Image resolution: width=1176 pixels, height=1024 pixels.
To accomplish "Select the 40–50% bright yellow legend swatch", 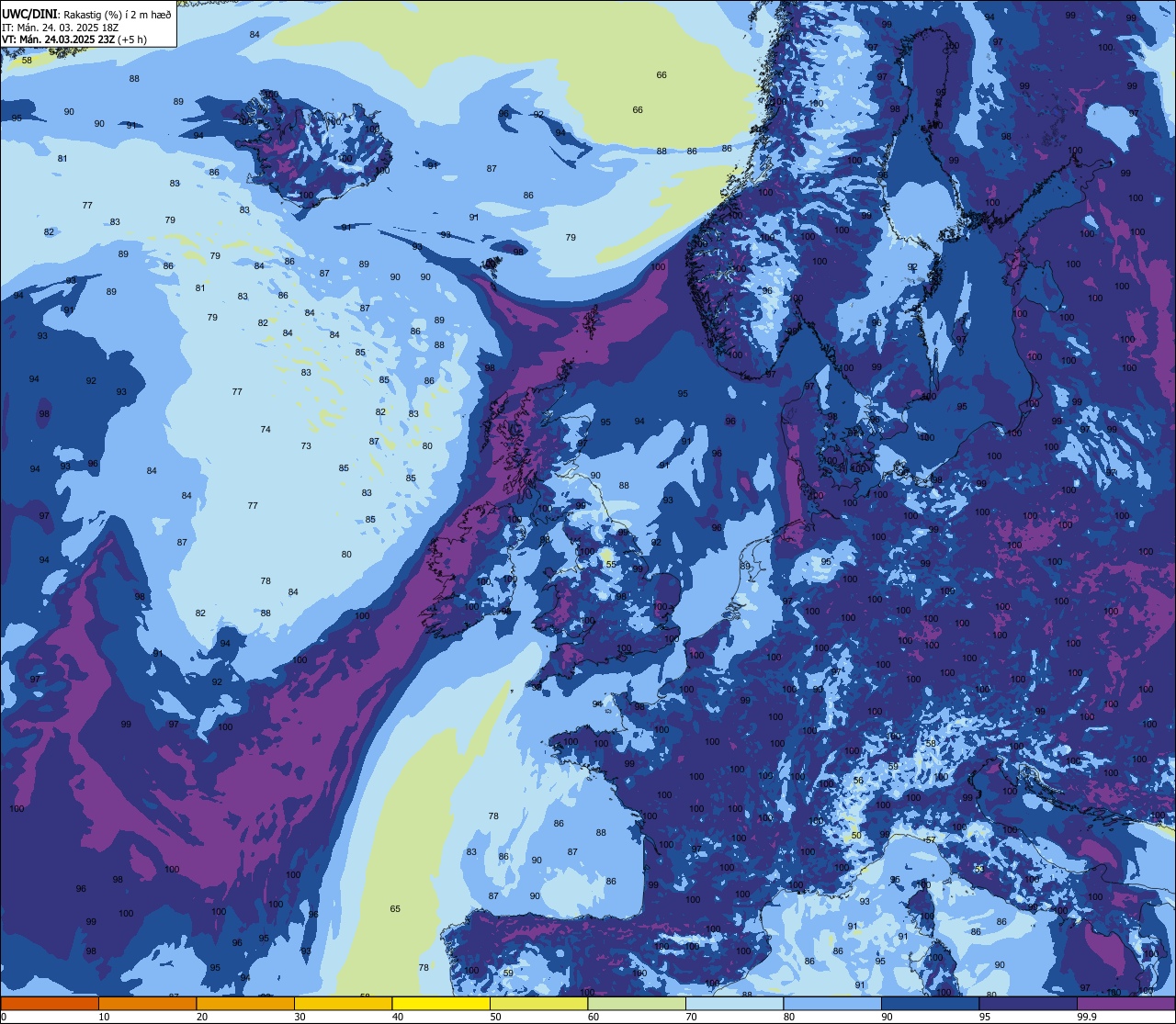I will point(441,1003).
